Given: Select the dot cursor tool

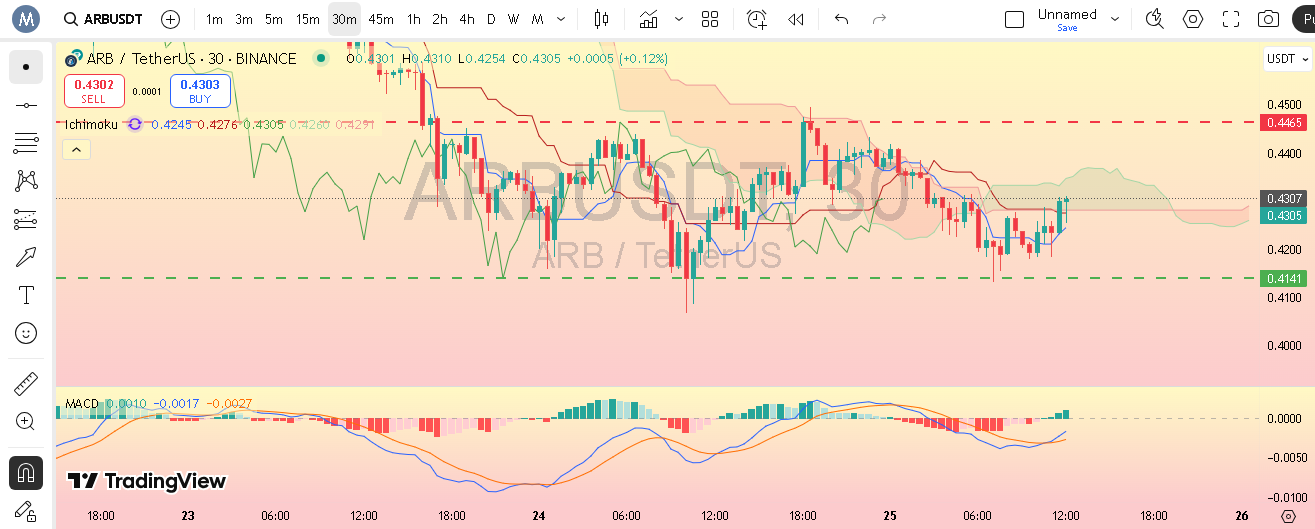Looking at the screenshot, I should 26,67.
